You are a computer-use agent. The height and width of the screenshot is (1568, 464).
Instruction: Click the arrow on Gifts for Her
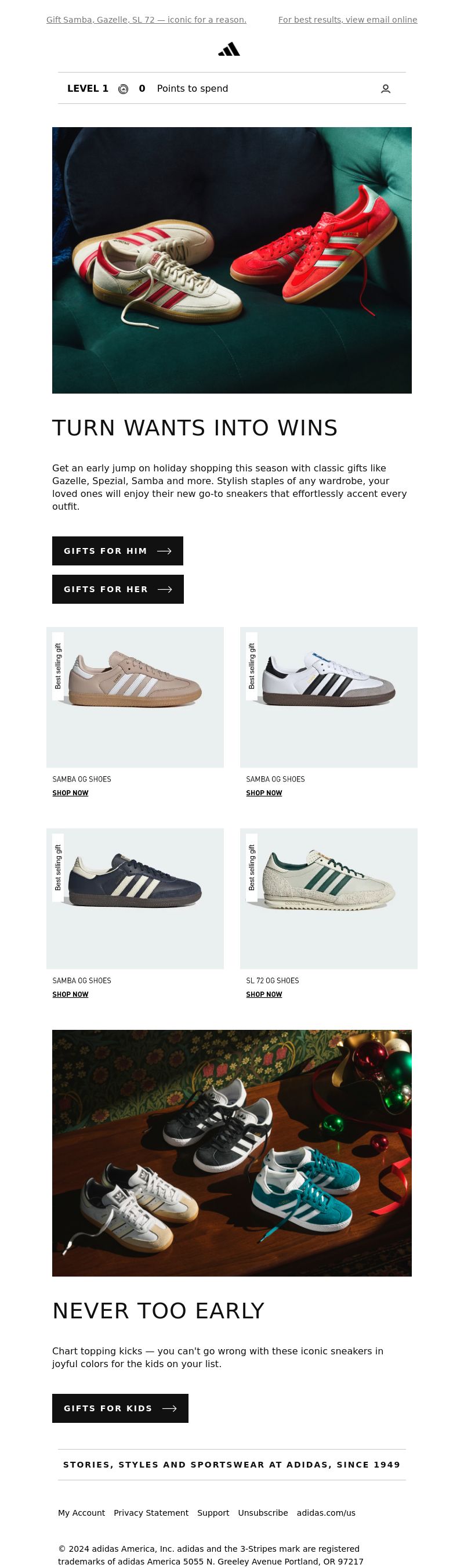pyautogui.click(x=165, y=589)
